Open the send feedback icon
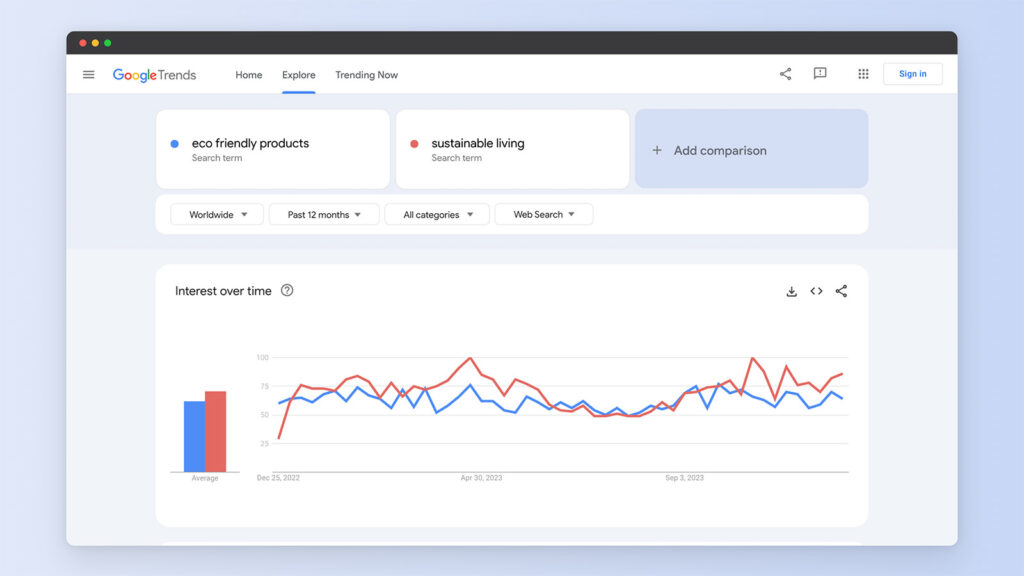 pyautogui.click(x=820, y=74)
